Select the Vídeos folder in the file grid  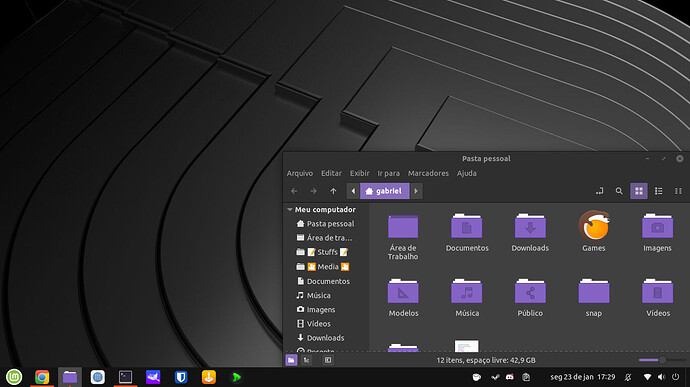point(657,291)
